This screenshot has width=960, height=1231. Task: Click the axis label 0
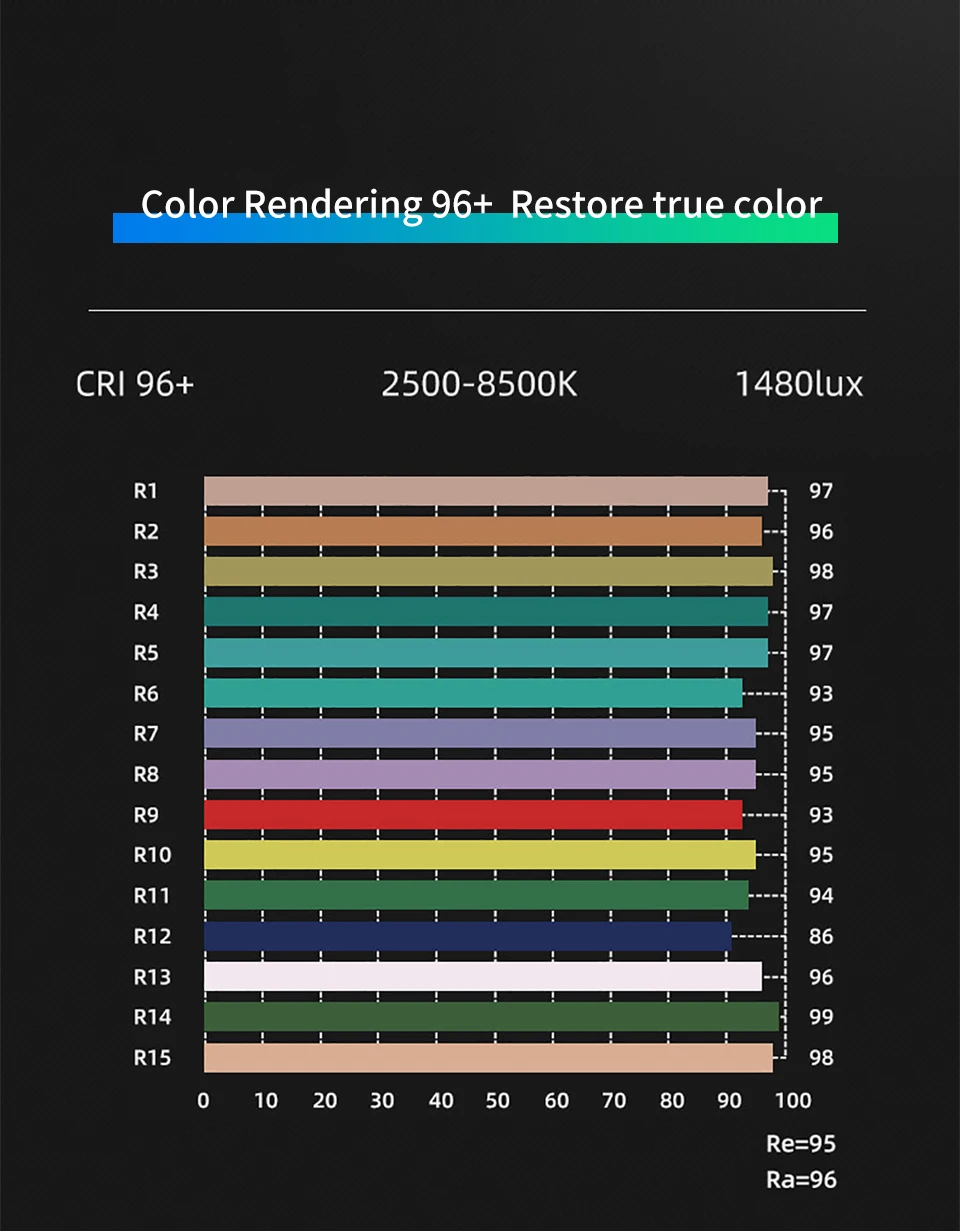pos(204,1101)
